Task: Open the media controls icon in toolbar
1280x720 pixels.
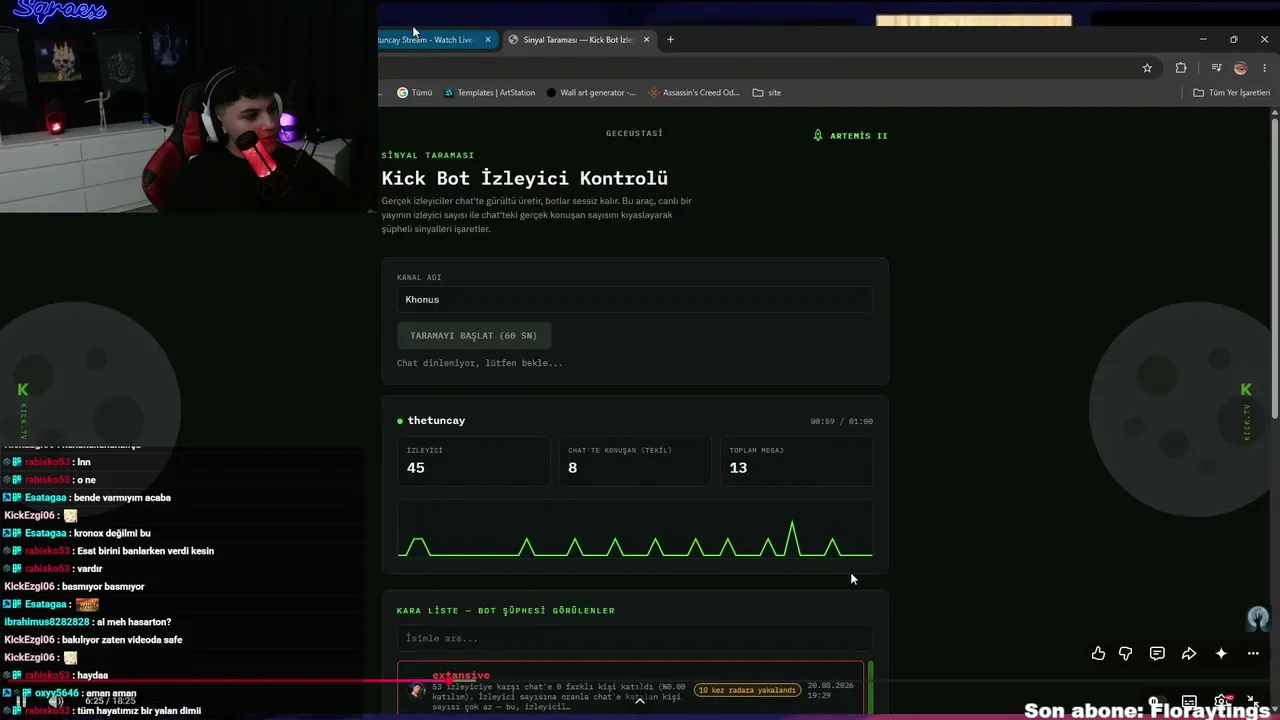Action: pos(1216,68)
